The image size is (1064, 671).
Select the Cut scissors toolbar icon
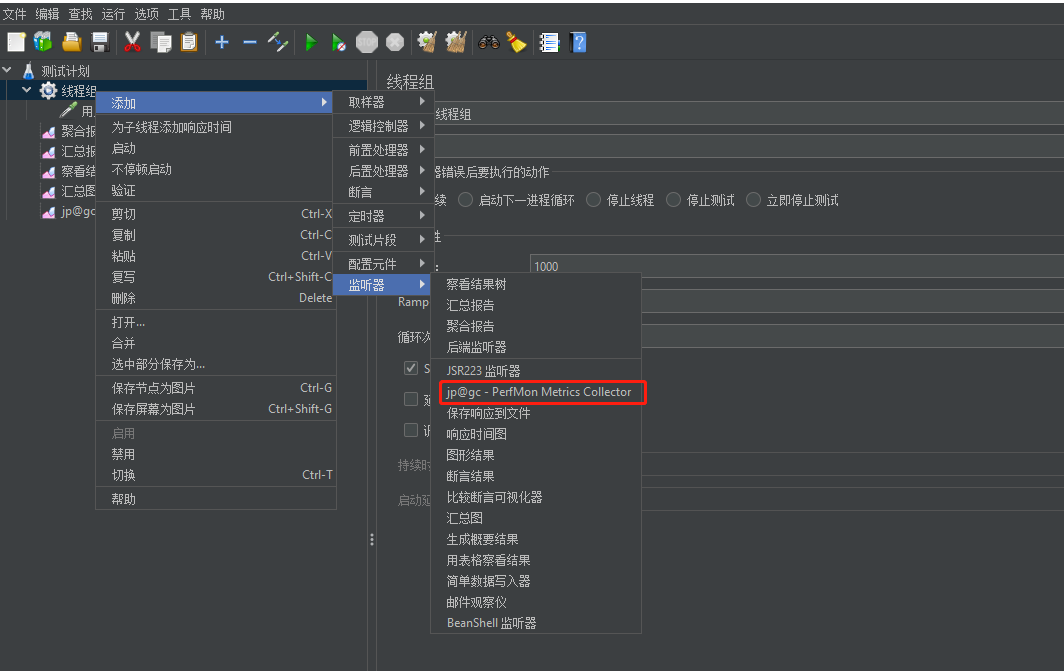pyautogui.click(x=133, y=42)
